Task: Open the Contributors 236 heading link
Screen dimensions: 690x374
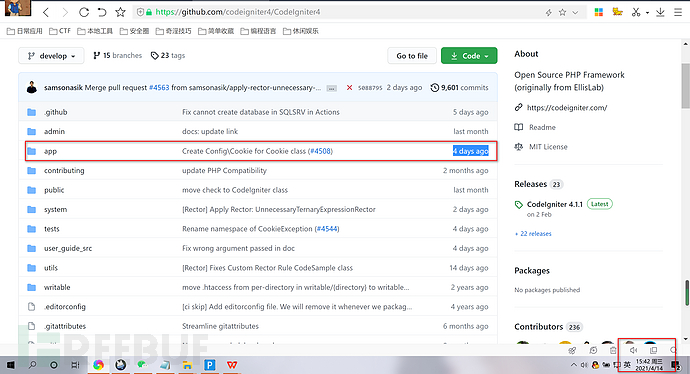Action: coord(548,326)
